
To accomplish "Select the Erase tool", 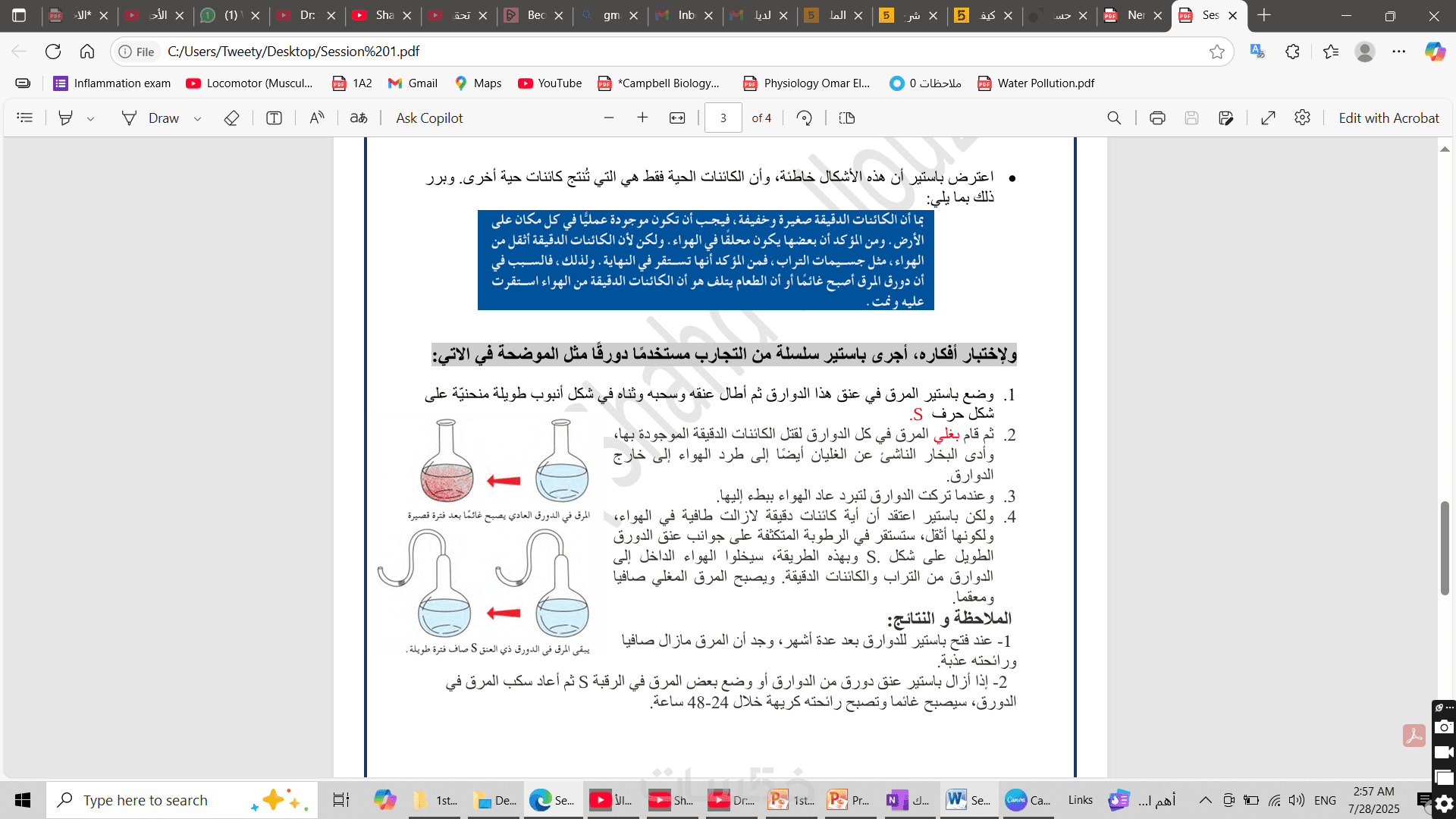I will coord(231,118).
